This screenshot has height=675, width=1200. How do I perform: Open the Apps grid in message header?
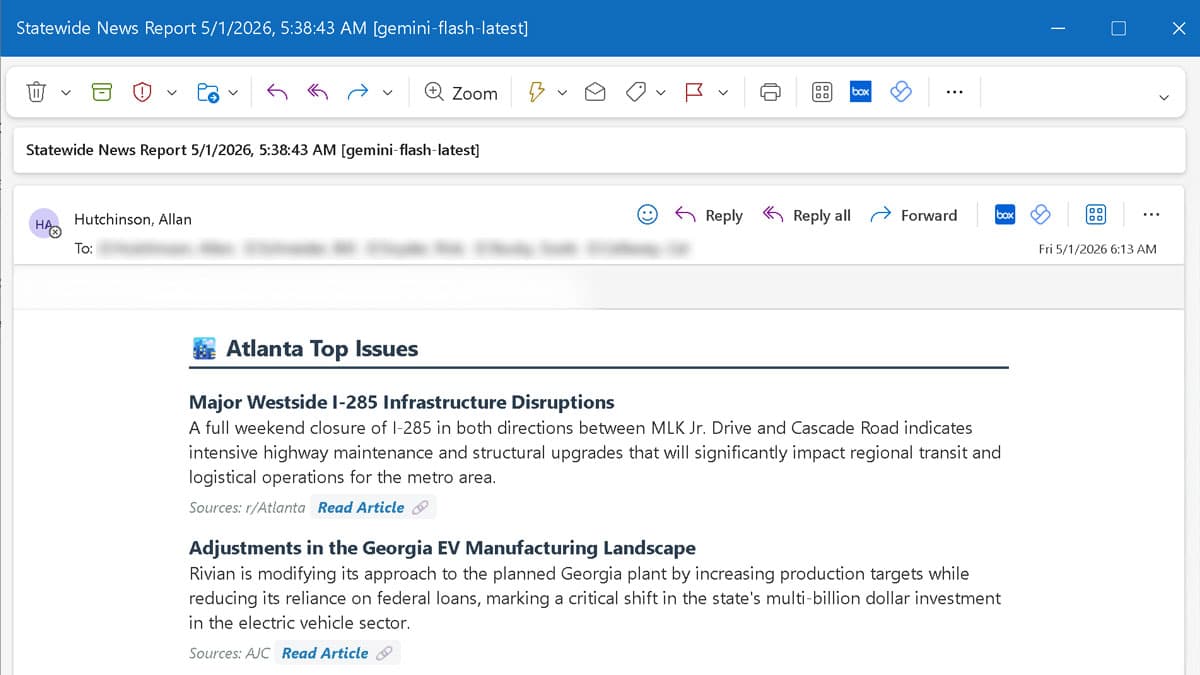pos(1096,214)
